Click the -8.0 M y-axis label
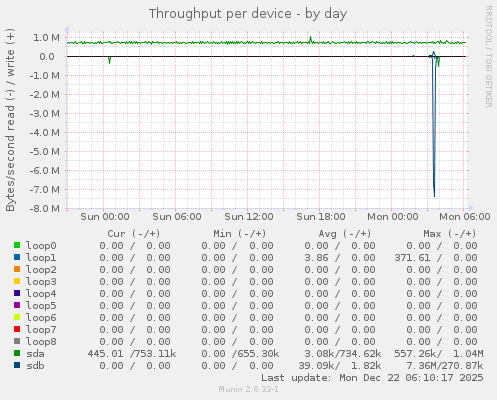This screenshot has height=400, width=497. 44,209
